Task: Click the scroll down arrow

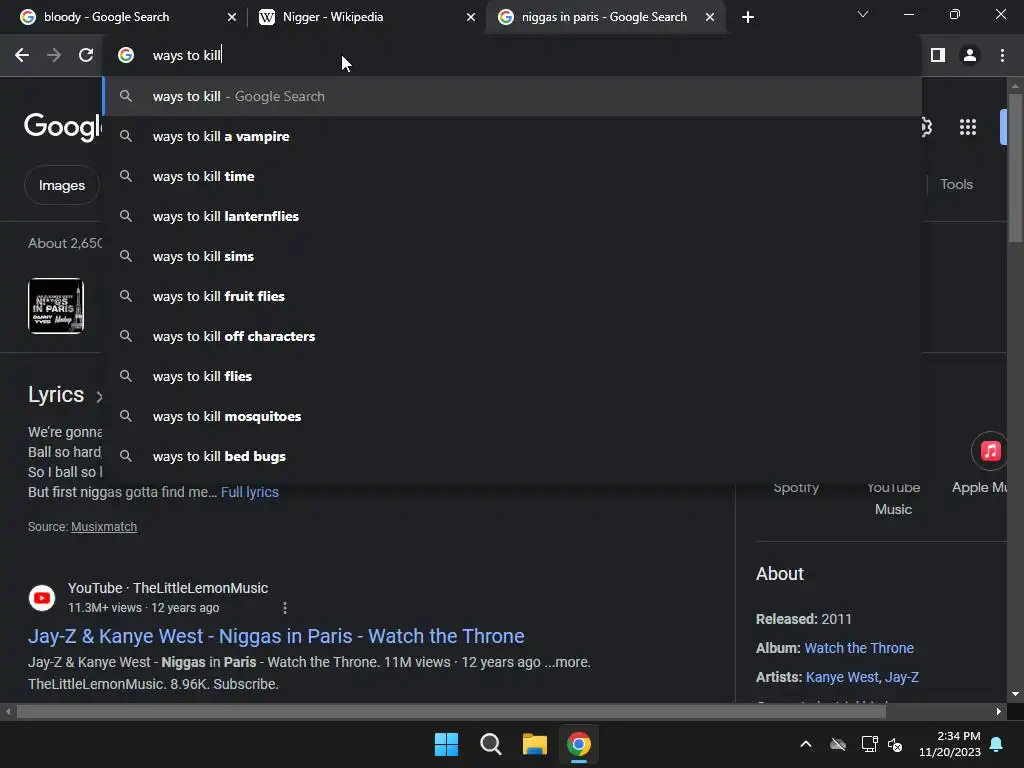Action: [1014, 694]
